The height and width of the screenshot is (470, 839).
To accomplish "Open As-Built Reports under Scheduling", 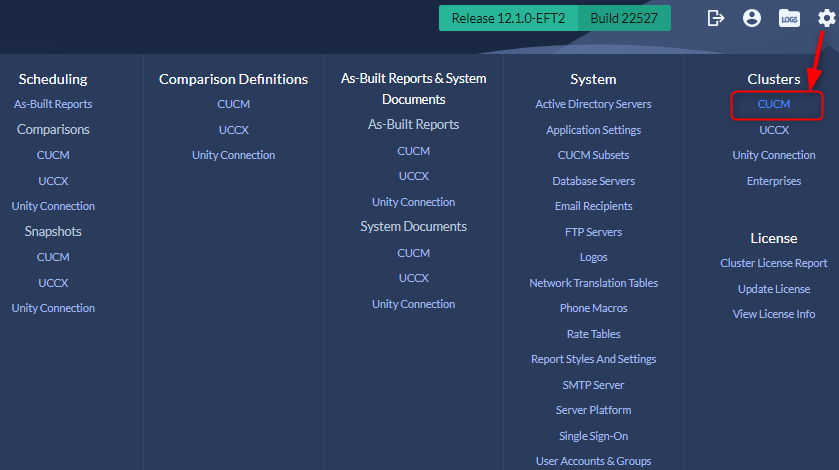I will click(53, 104).
